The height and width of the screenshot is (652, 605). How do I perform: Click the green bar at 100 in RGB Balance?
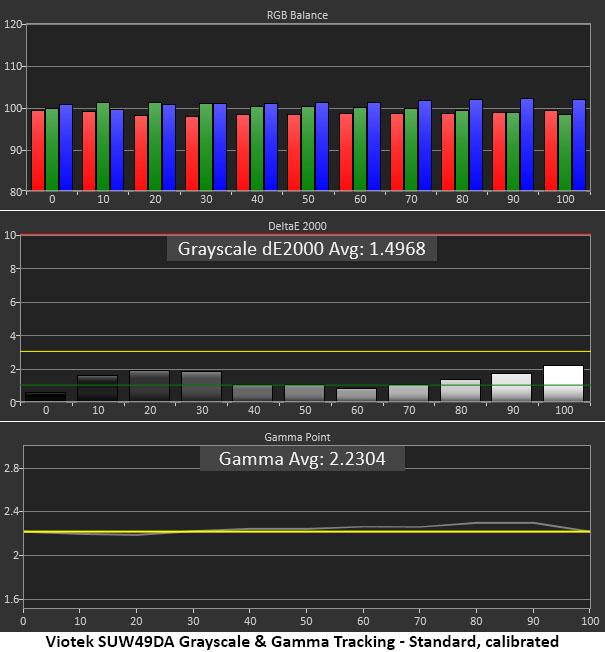pyautogui.click(x=565, y=153)
